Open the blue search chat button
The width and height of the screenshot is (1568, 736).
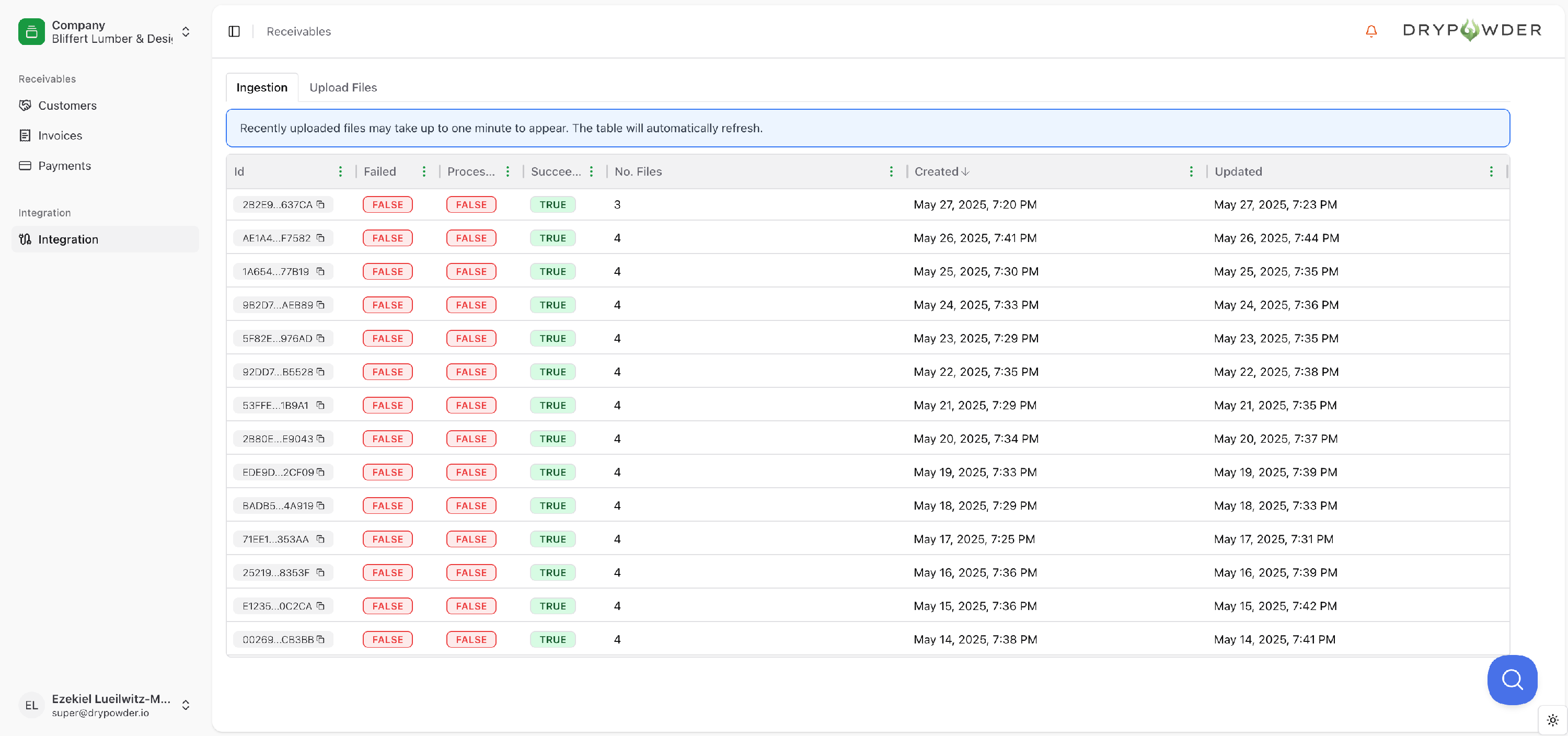(x=1512, y=680)
